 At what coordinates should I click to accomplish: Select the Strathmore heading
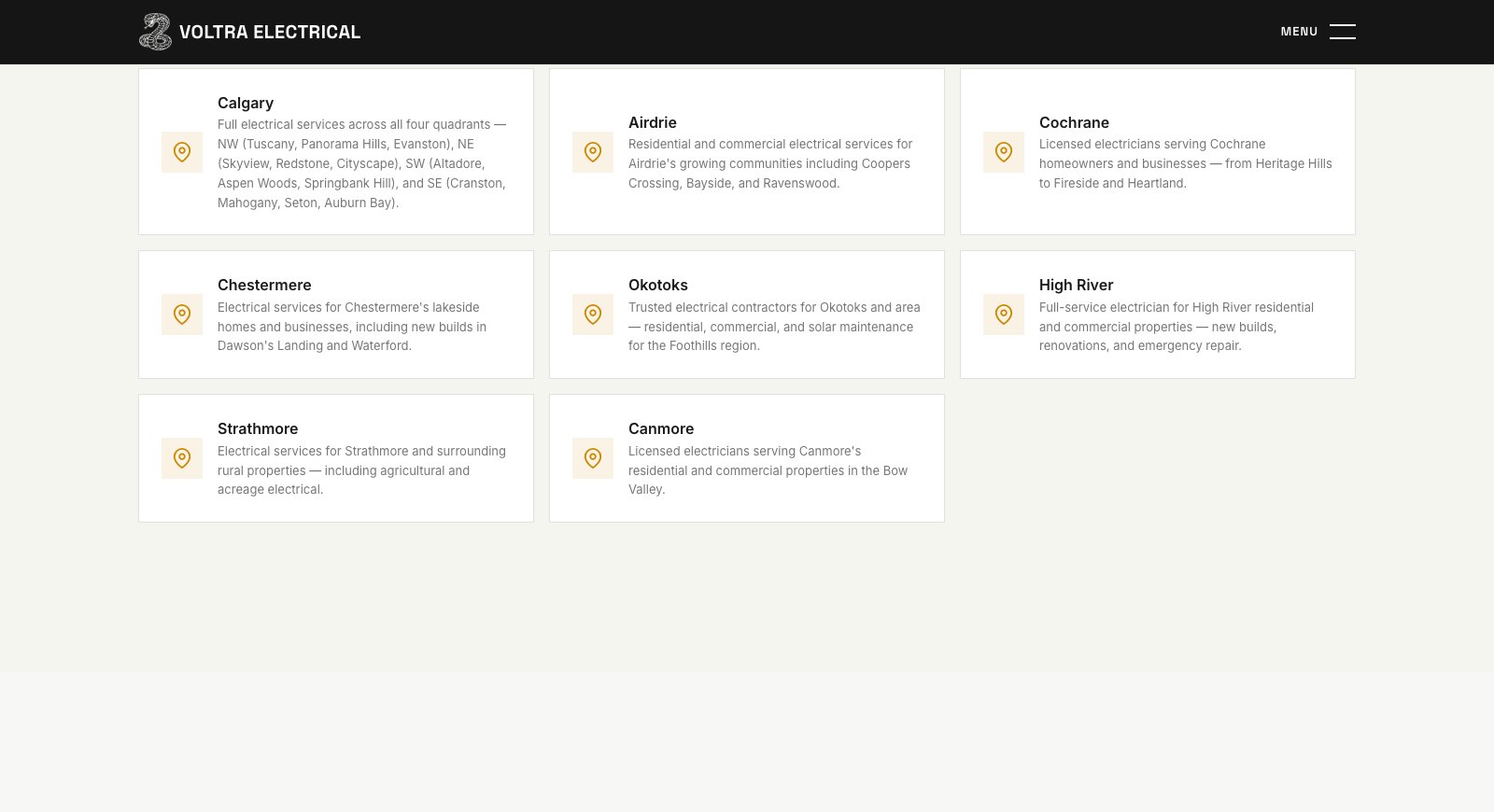258,428
